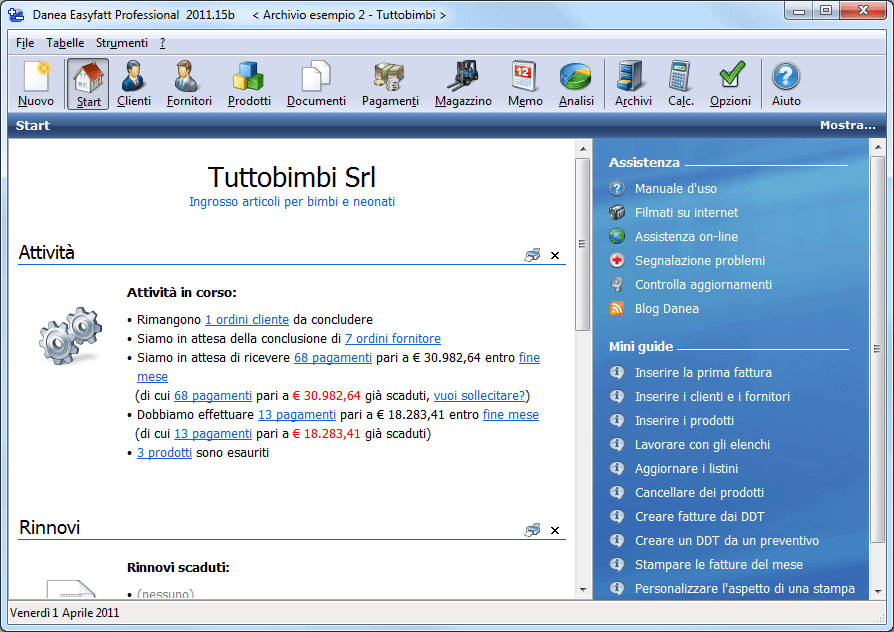894x632 pixels.
Task: Click the Assistenza on-line globe icon
Action: pyautogui.click(x=617, y=236)
